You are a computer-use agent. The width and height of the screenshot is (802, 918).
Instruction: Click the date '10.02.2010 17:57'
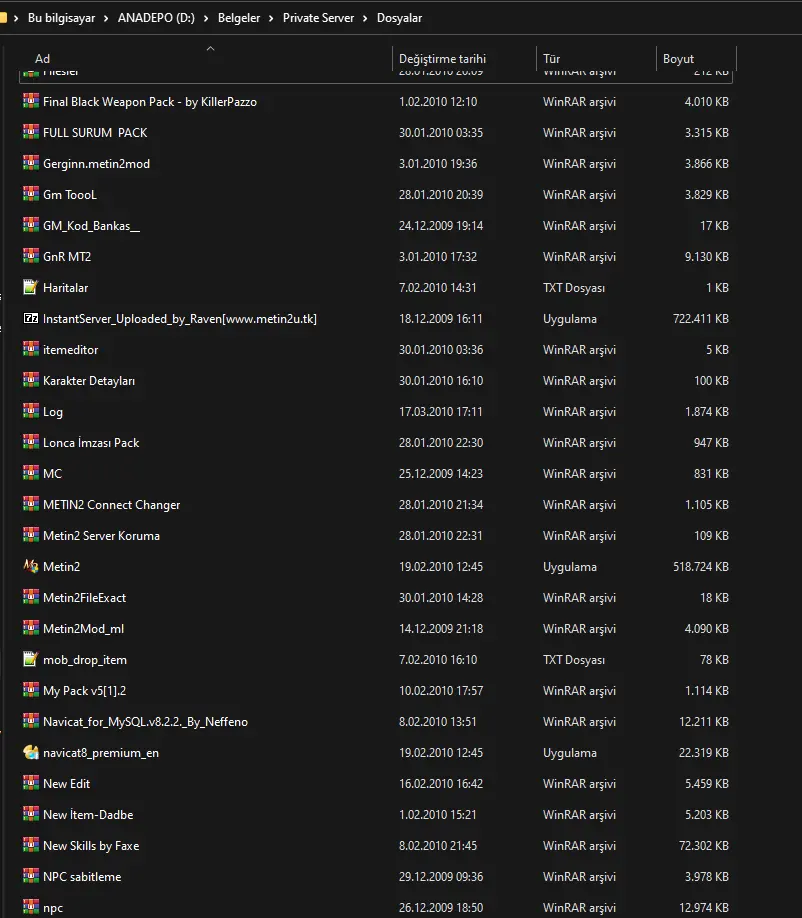pyautogui.click(x=441, y=691)
